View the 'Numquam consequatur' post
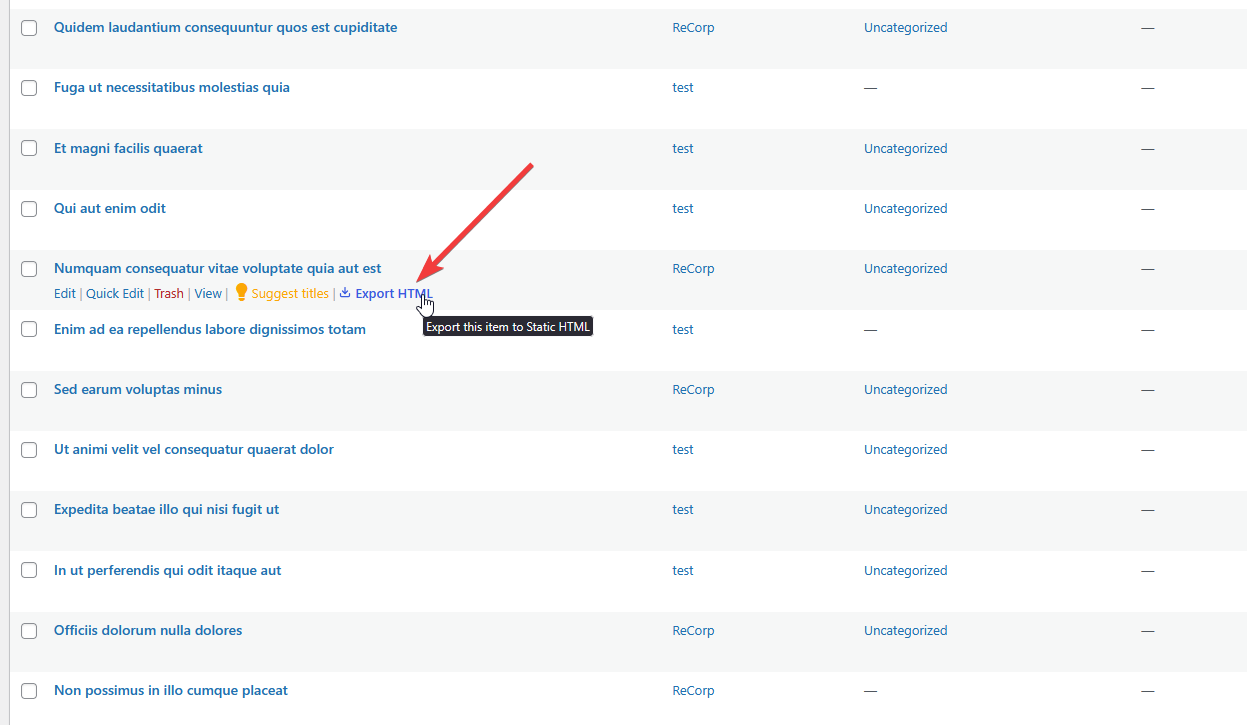The image size is (1247, 725). 207,293
